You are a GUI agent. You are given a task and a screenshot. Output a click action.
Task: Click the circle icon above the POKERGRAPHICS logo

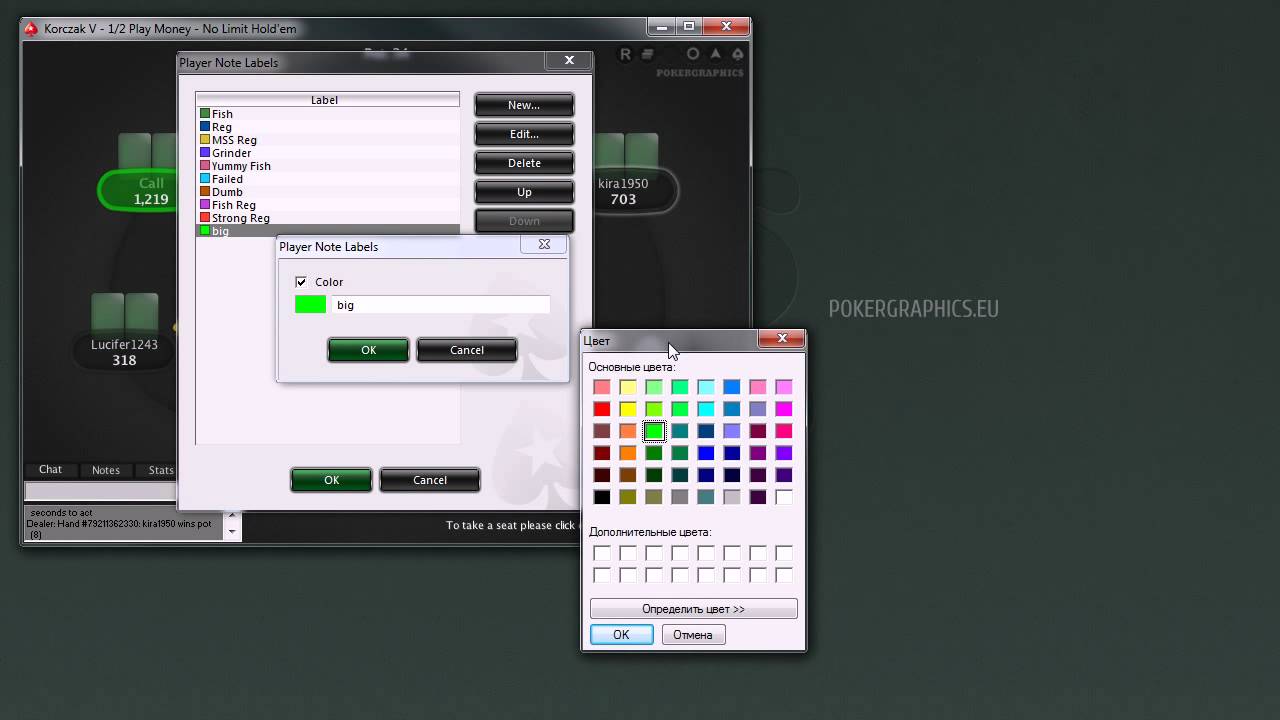pos(693,54)
